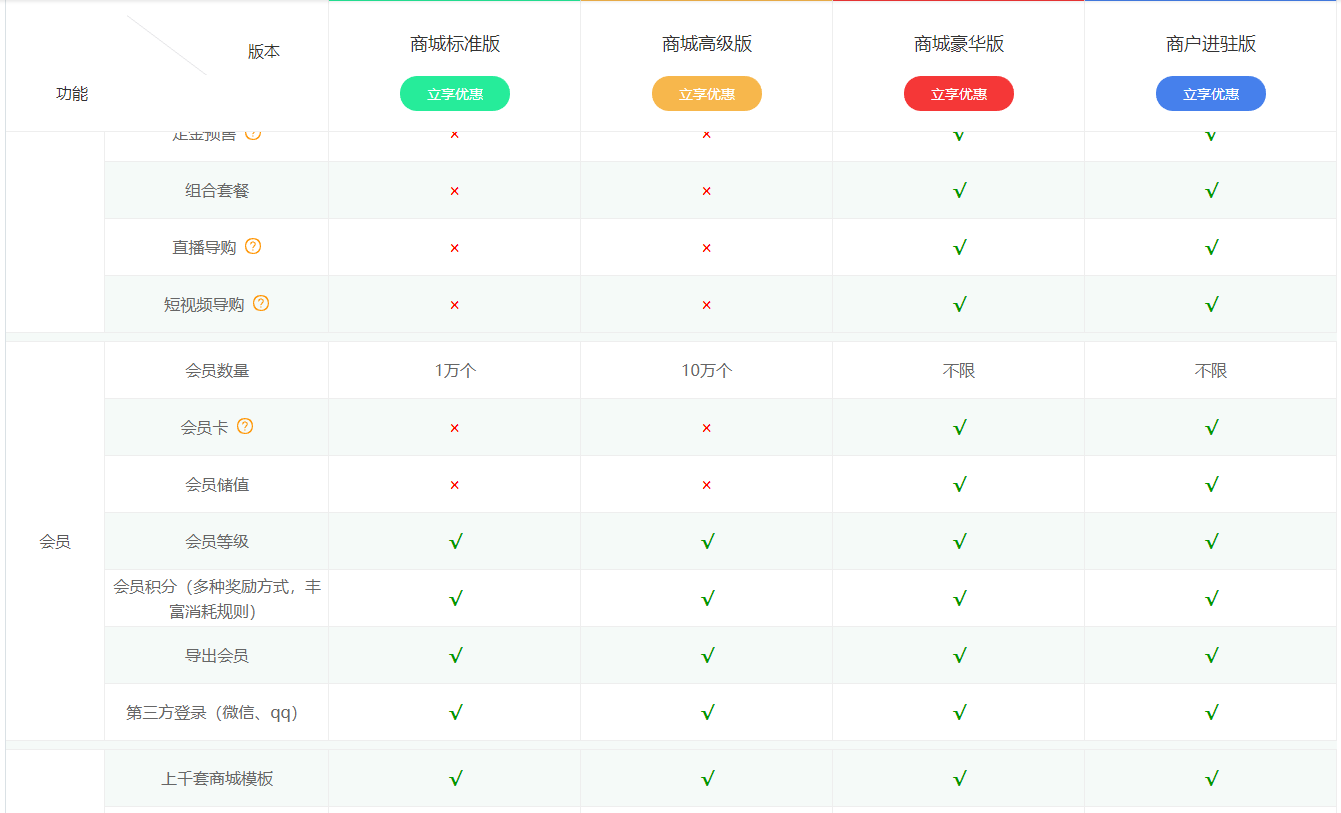Click the red 立享优惠 button under 商城豪华版

tap(959, 94)
